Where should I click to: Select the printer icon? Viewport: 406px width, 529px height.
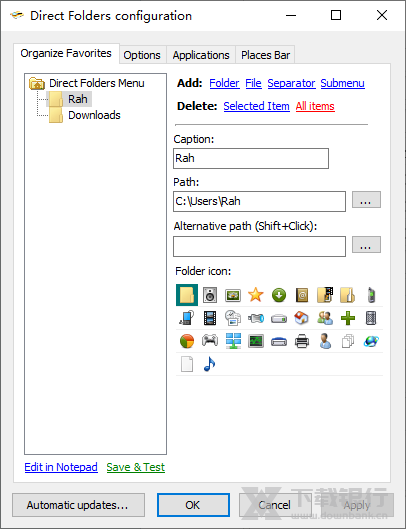click(x=302, y=341)
